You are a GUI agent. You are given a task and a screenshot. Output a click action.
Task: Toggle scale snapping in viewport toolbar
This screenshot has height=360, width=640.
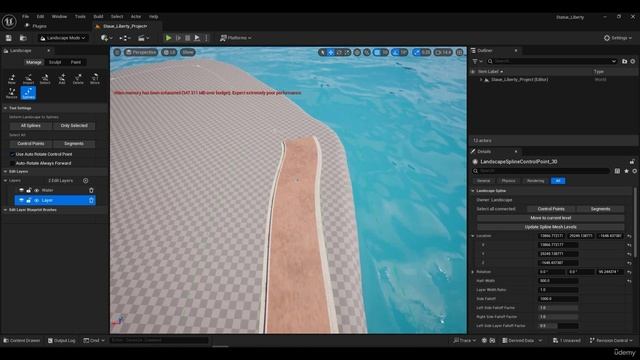point(417,52)
